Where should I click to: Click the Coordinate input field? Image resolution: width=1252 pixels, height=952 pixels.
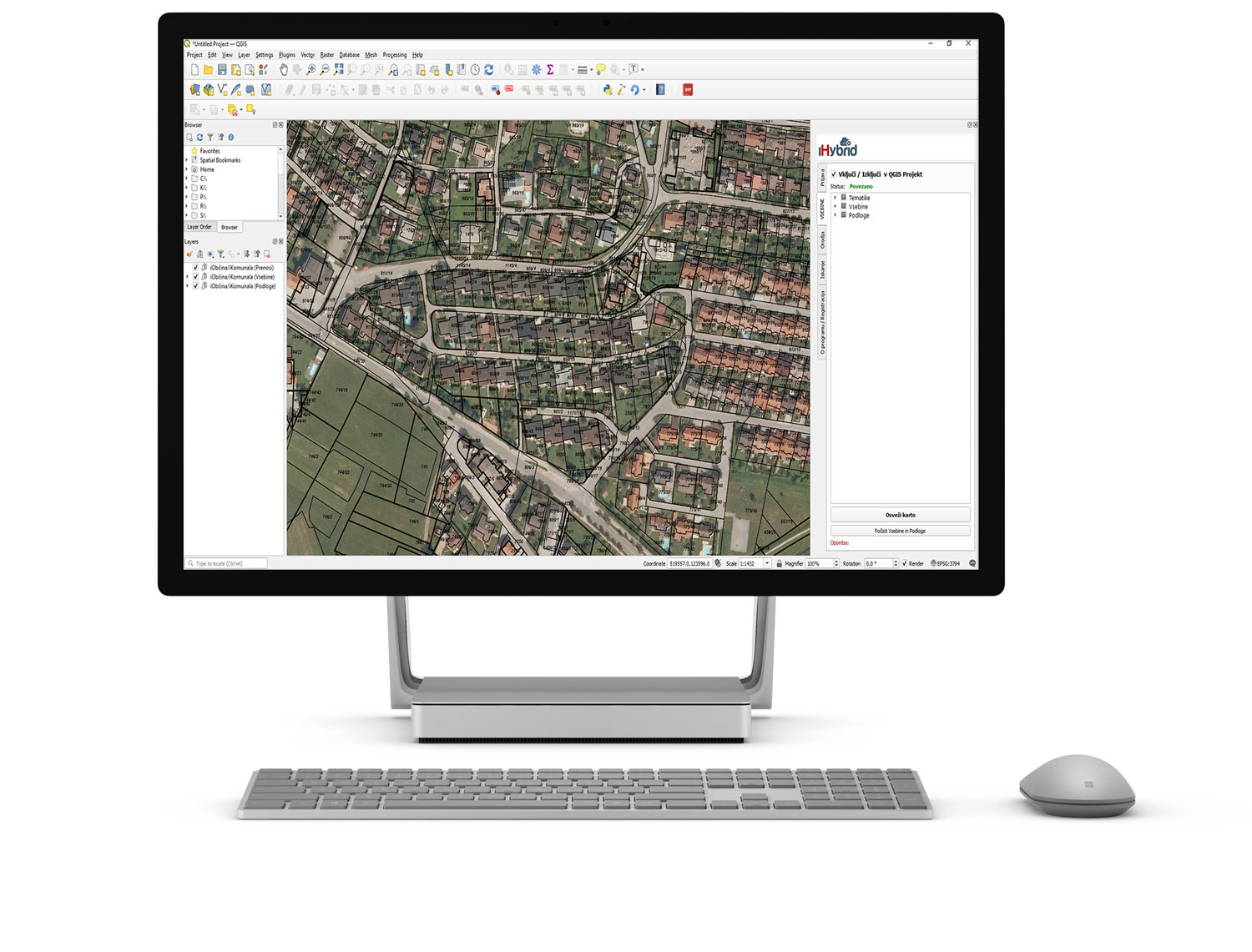click(x=689, y=564)
